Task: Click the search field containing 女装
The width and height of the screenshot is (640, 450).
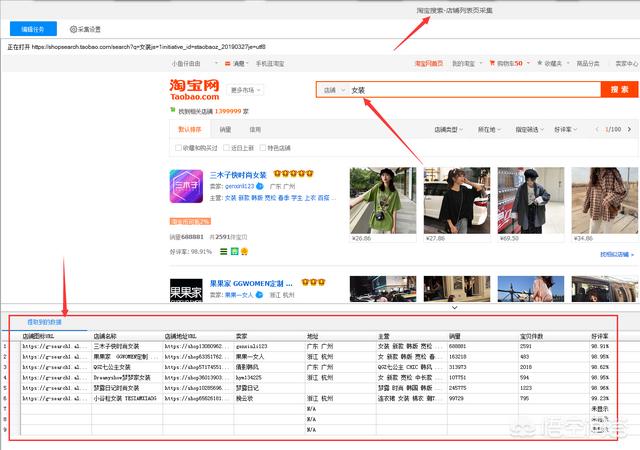Action: (x=475, y=90)
